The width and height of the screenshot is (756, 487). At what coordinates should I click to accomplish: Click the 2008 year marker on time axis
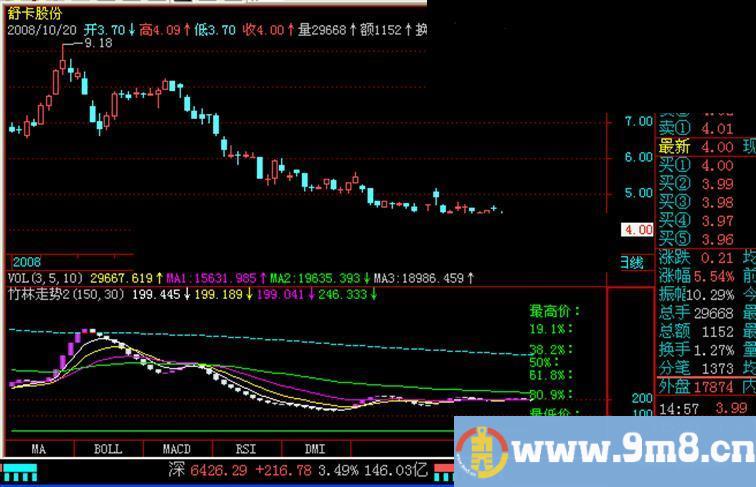point(26,259)
